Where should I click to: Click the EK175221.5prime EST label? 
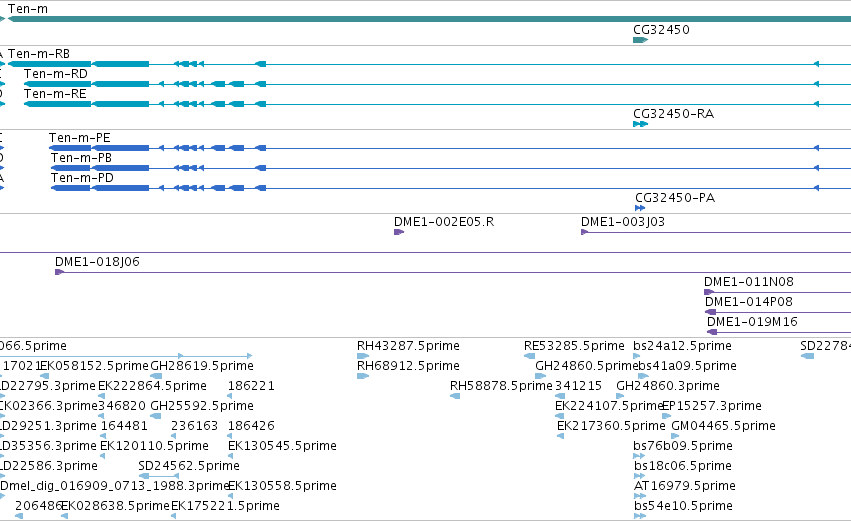225,506
